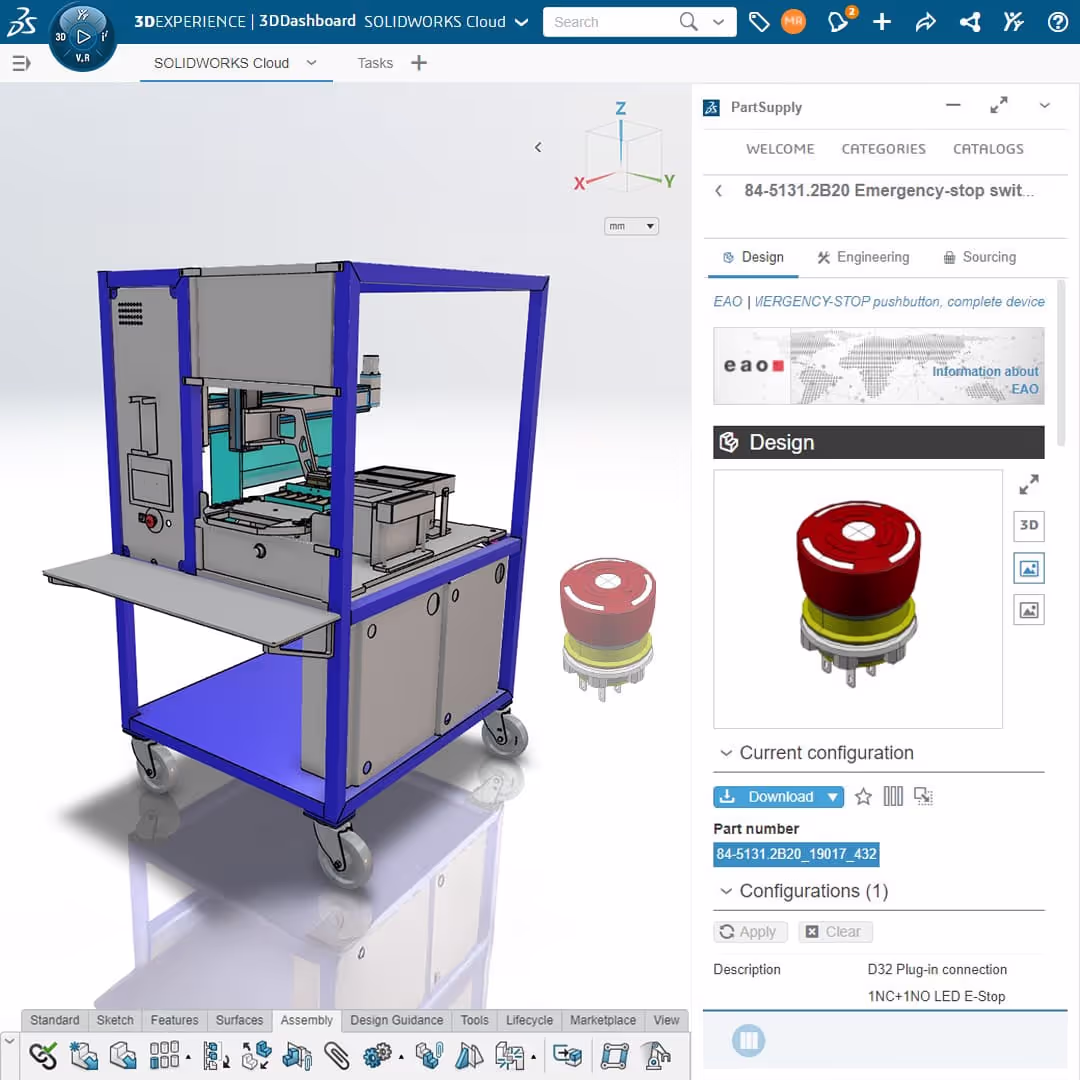
Task: Expand the part preview to fullscreen
Action: tap(1028, 485)
